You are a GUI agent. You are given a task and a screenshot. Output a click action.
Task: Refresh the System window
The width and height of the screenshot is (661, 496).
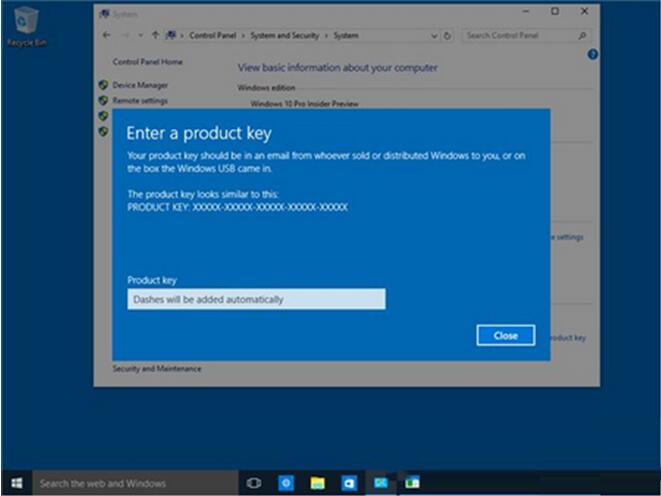pos(447,36)
